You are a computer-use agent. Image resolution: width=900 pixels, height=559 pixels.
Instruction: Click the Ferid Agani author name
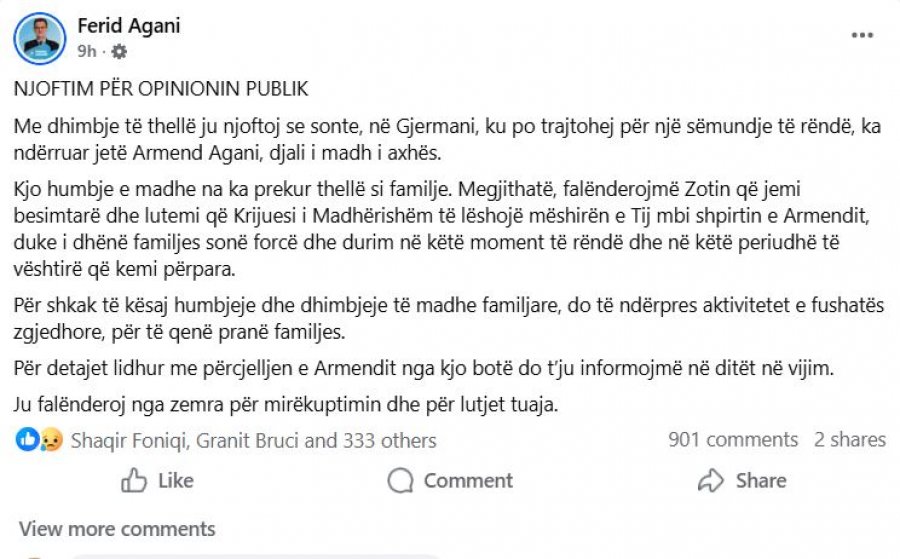(x=129, y=26)
